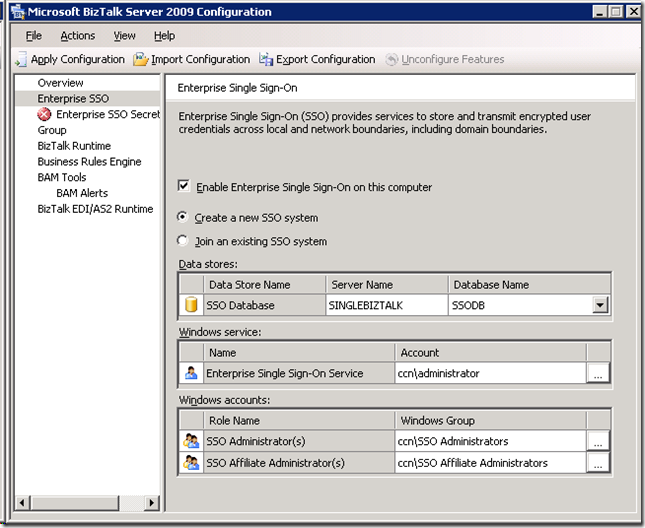The image size is (645, 528).
Task: Click the red error icon beside Enterprise SSO Secret
Action: pyautogui.click(x=44, y=114)
